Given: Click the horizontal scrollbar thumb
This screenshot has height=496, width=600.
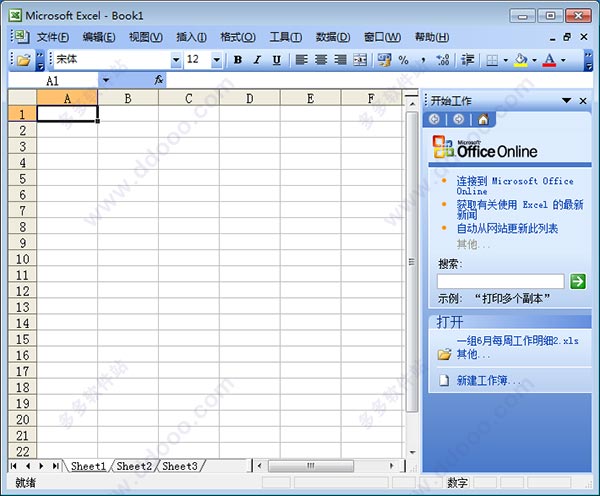Looking at the screenshot, I should point(311,466).
